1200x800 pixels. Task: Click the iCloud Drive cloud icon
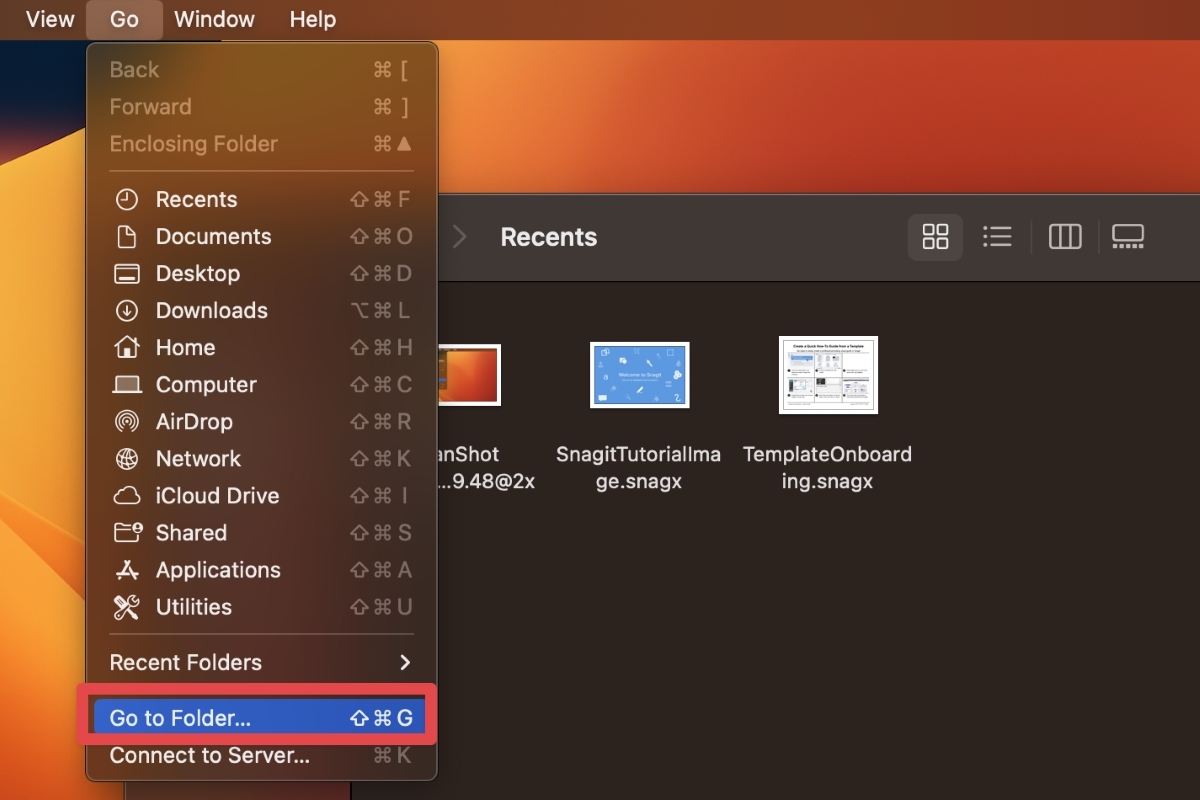pos(128,495)
